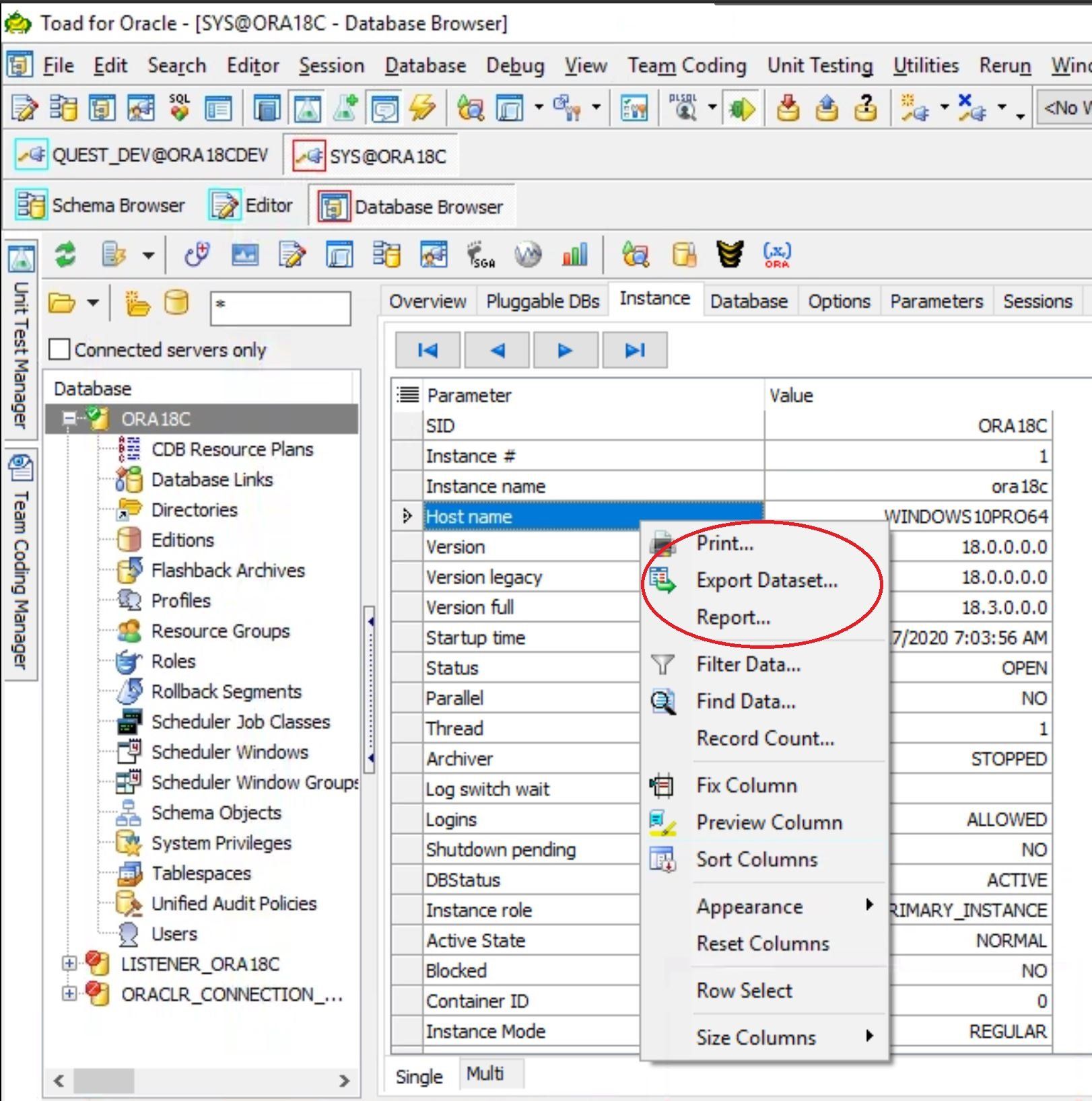Open the SGA trace icon
The height and width of the screenshot is (1101, 1092).
click(x=481, y=255)
